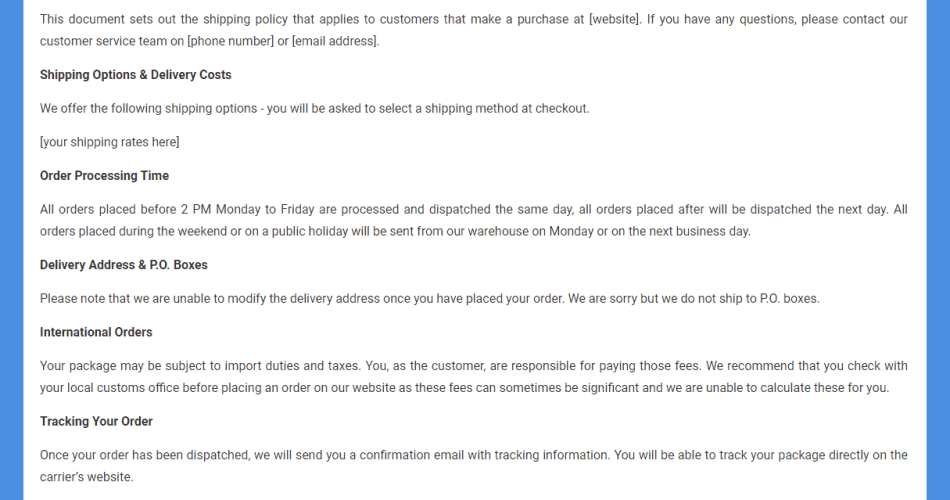
Task: Click the Tracking Your Order heading
Action: [96, 421]
